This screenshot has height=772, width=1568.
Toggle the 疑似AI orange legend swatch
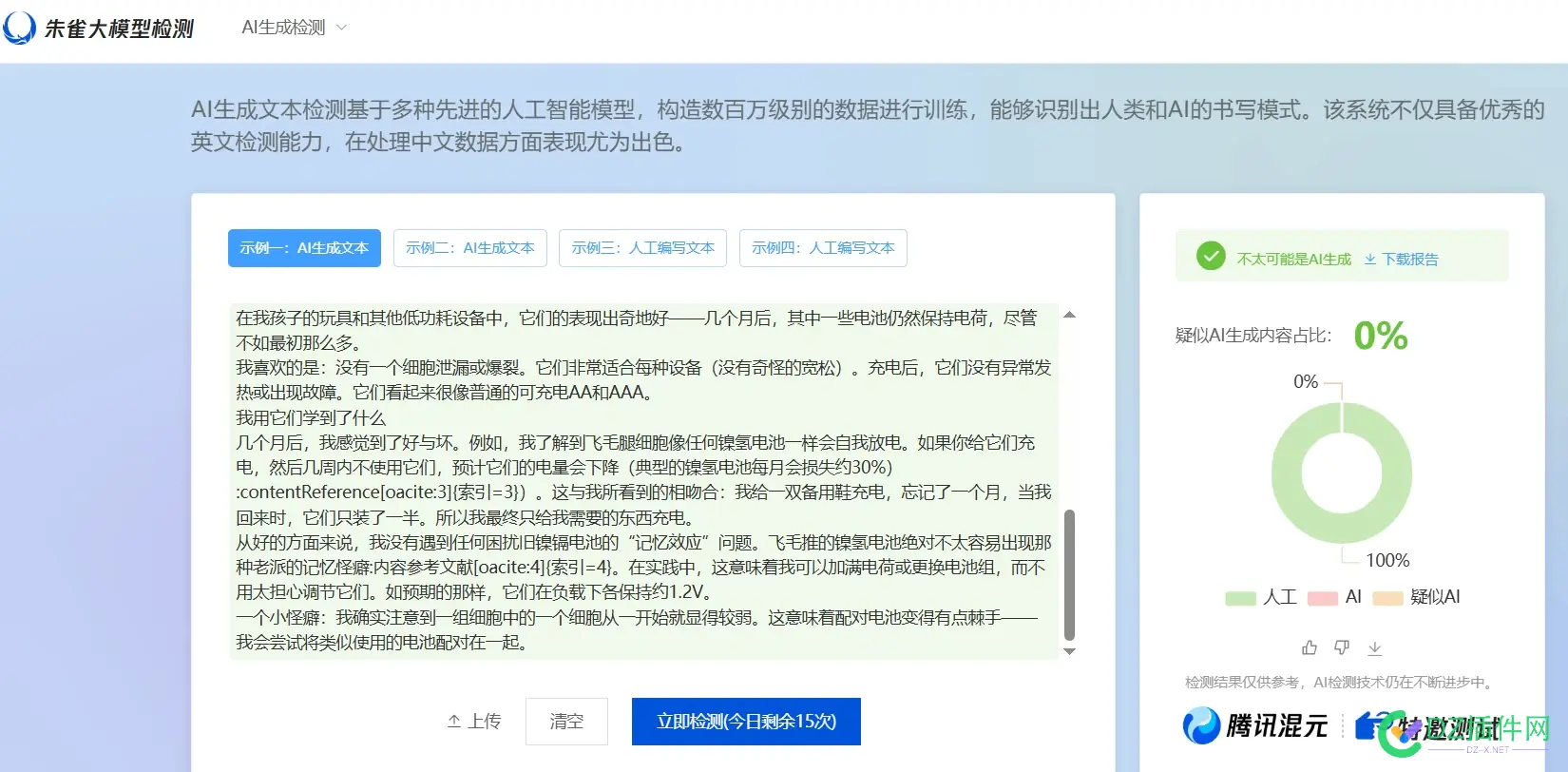pos(1388,598)
